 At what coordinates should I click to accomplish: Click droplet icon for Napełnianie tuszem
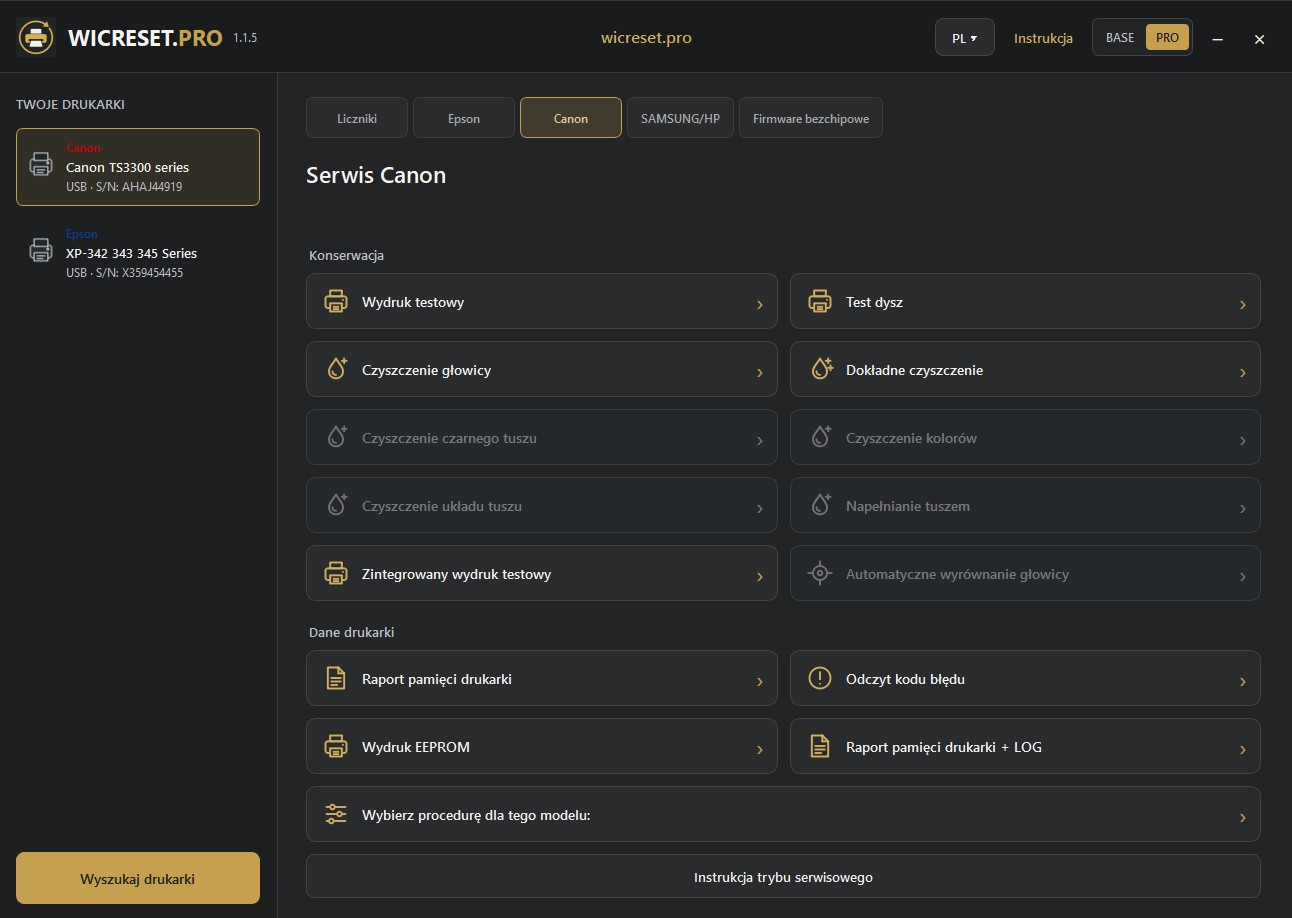[x=821, y=505]
